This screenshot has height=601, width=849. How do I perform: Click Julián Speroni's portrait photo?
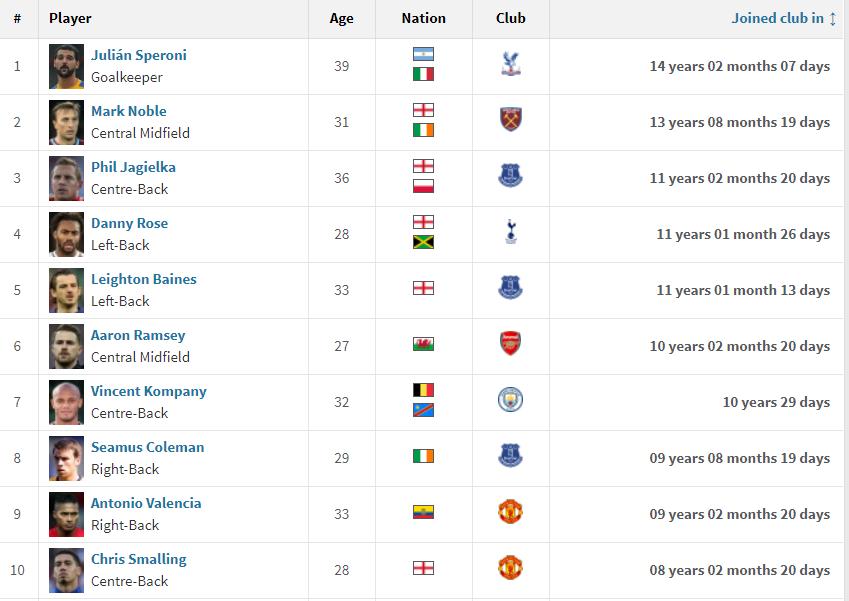[x=67, y=66]
